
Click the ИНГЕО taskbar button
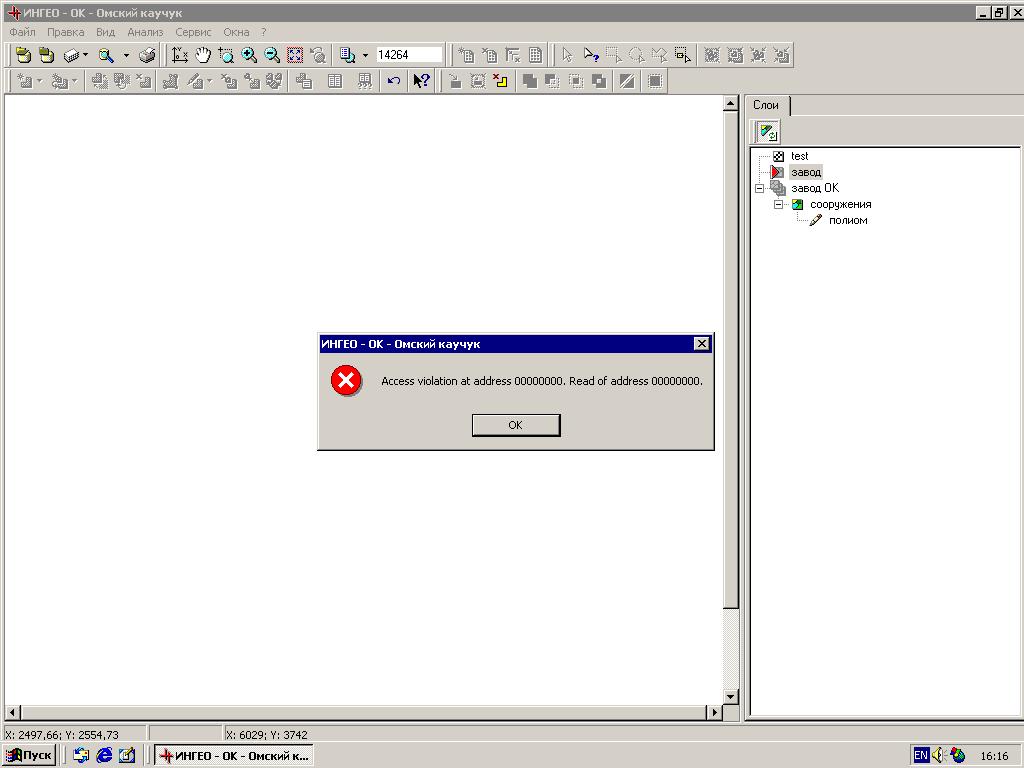click(x=234, y=756)
